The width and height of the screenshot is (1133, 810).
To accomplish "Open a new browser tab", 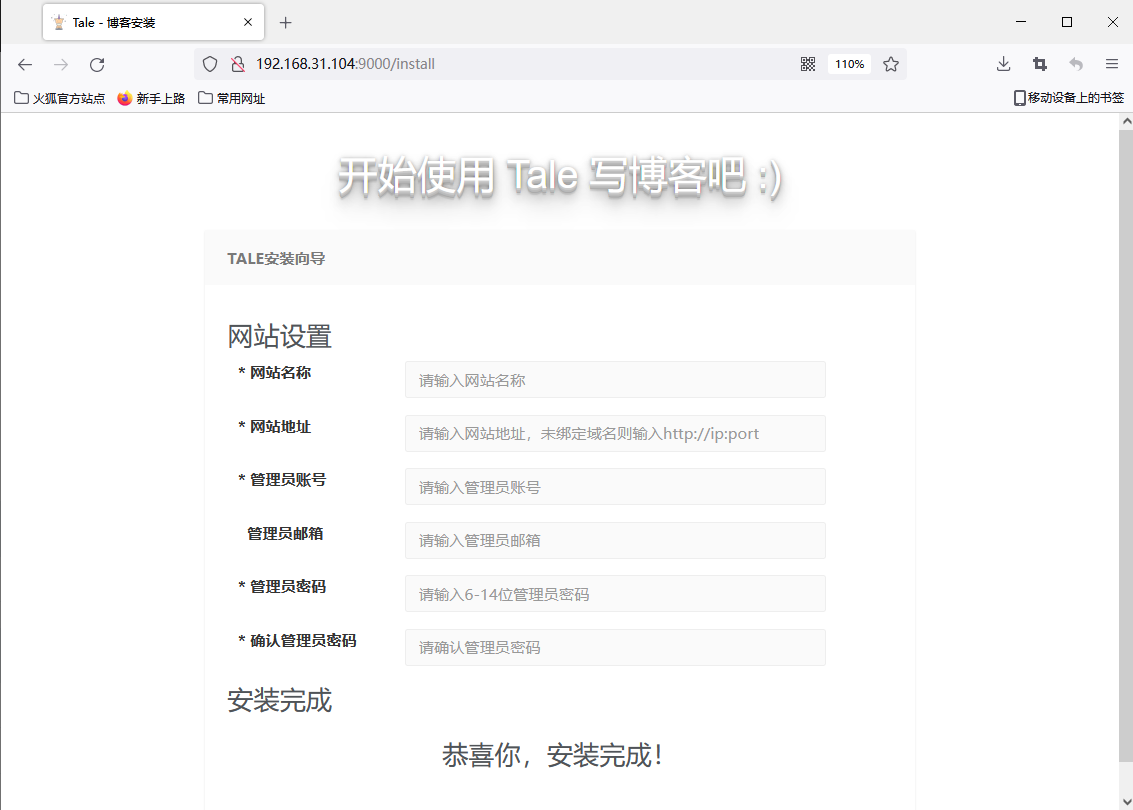I will (286, 22).
